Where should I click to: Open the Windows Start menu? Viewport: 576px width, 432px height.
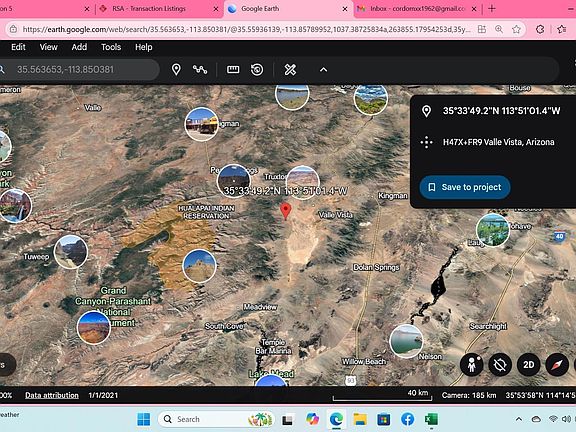pyautogui.click(x=144, y=419)
